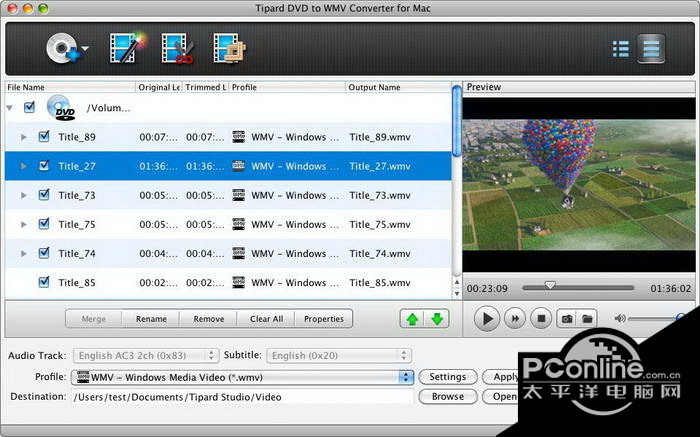The image size is (700, 437).
Task: Uncheck the Title_89 checkbox
Action: click(44, 137)
